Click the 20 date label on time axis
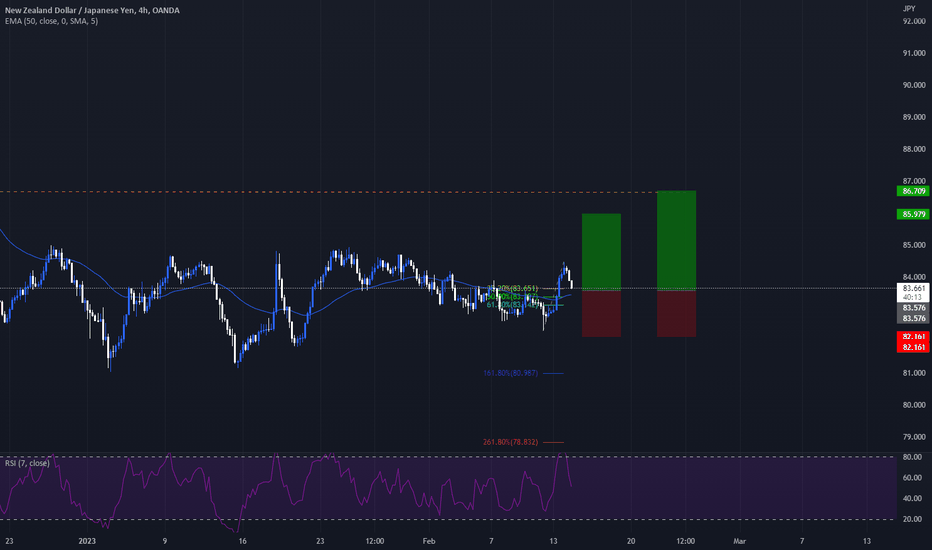 pos(631,541)
